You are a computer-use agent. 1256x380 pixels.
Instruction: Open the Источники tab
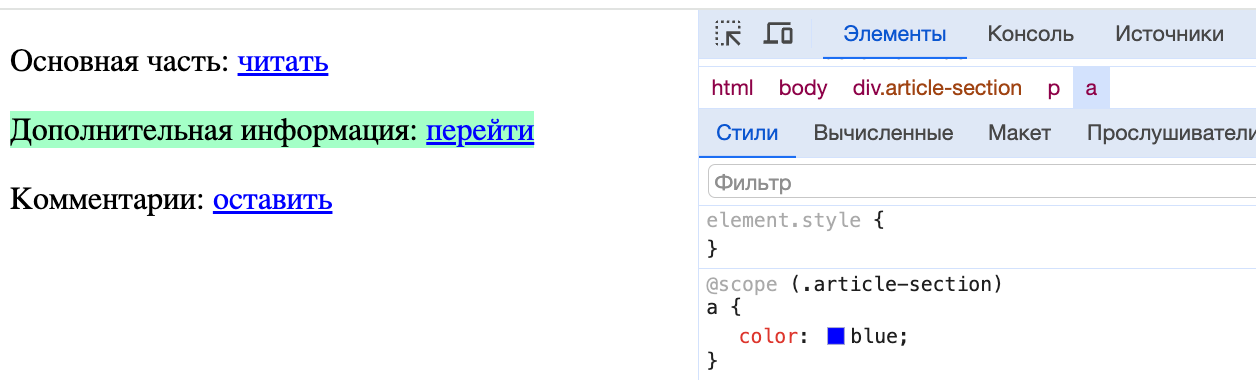(x=1169, y=34)
